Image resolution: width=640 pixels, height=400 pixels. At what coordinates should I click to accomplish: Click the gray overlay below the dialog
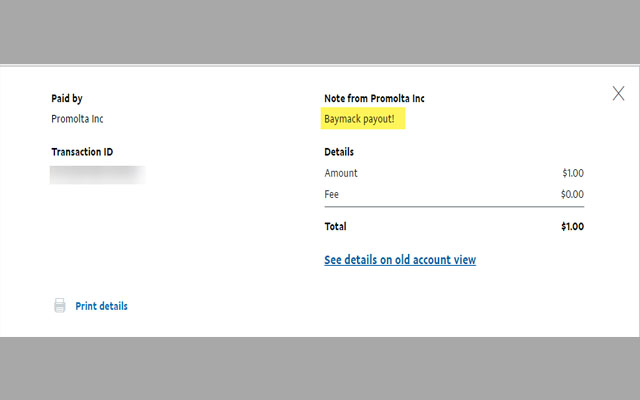[x=320, y=368]
